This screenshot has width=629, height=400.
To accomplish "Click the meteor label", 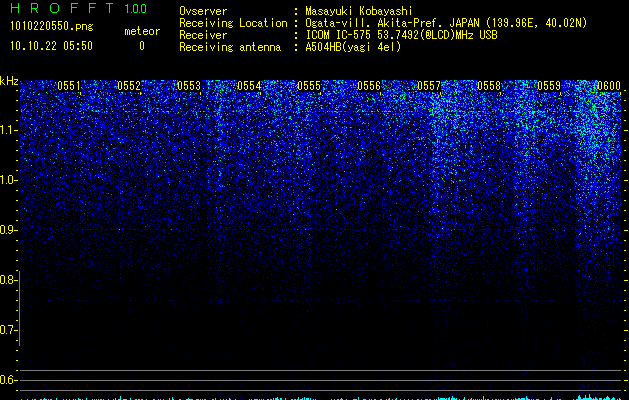I will coord(142,31).
